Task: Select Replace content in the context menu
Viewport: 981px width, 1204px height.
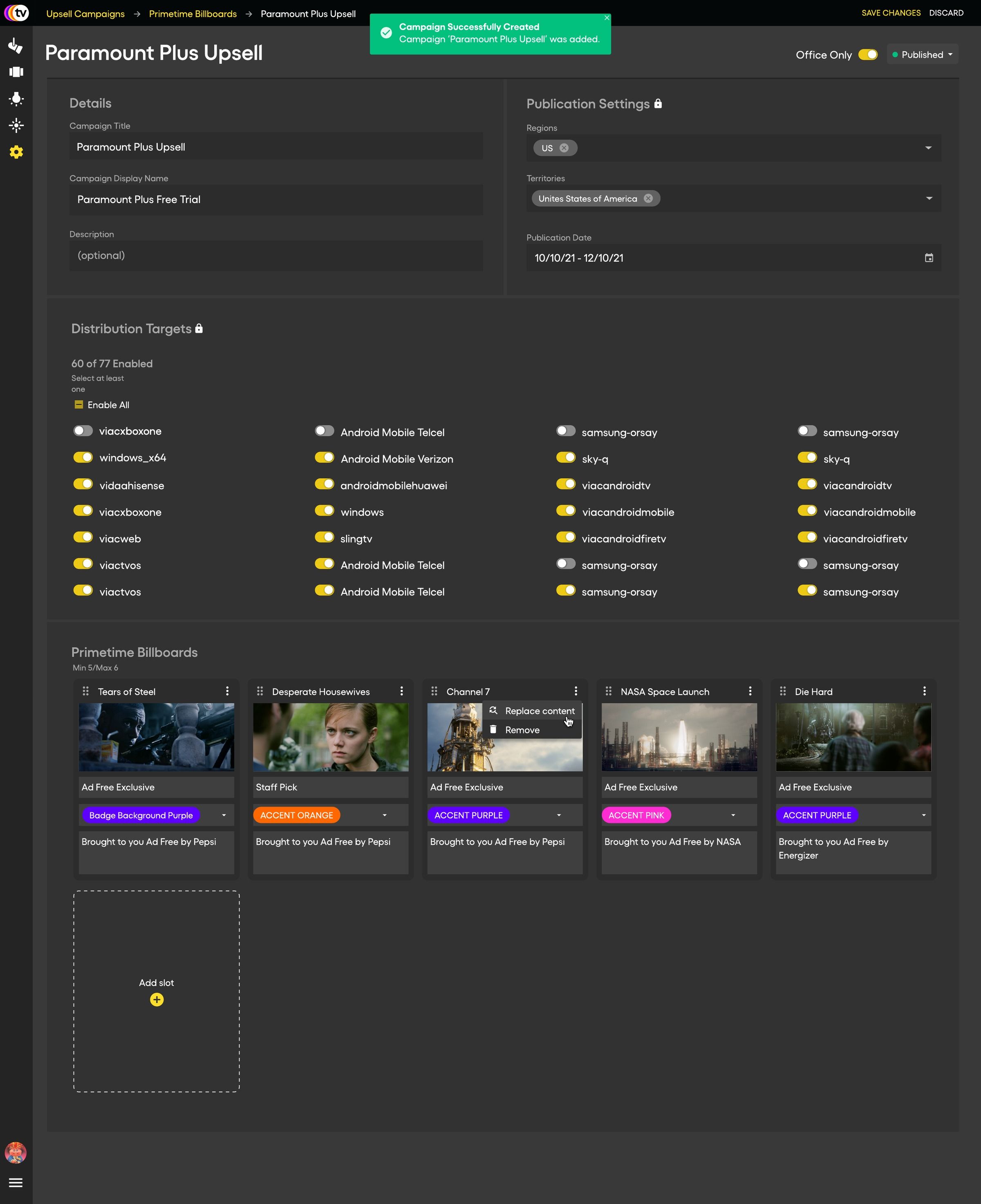Action: (x=532, y=711)
